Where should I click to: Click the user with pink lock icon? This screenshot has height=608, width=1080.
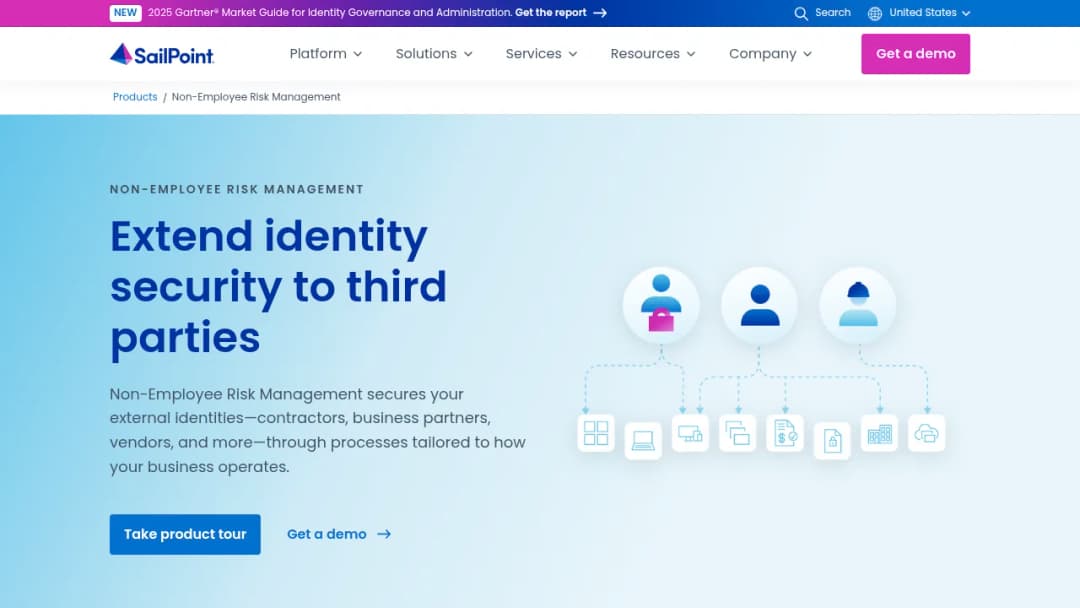661,304
